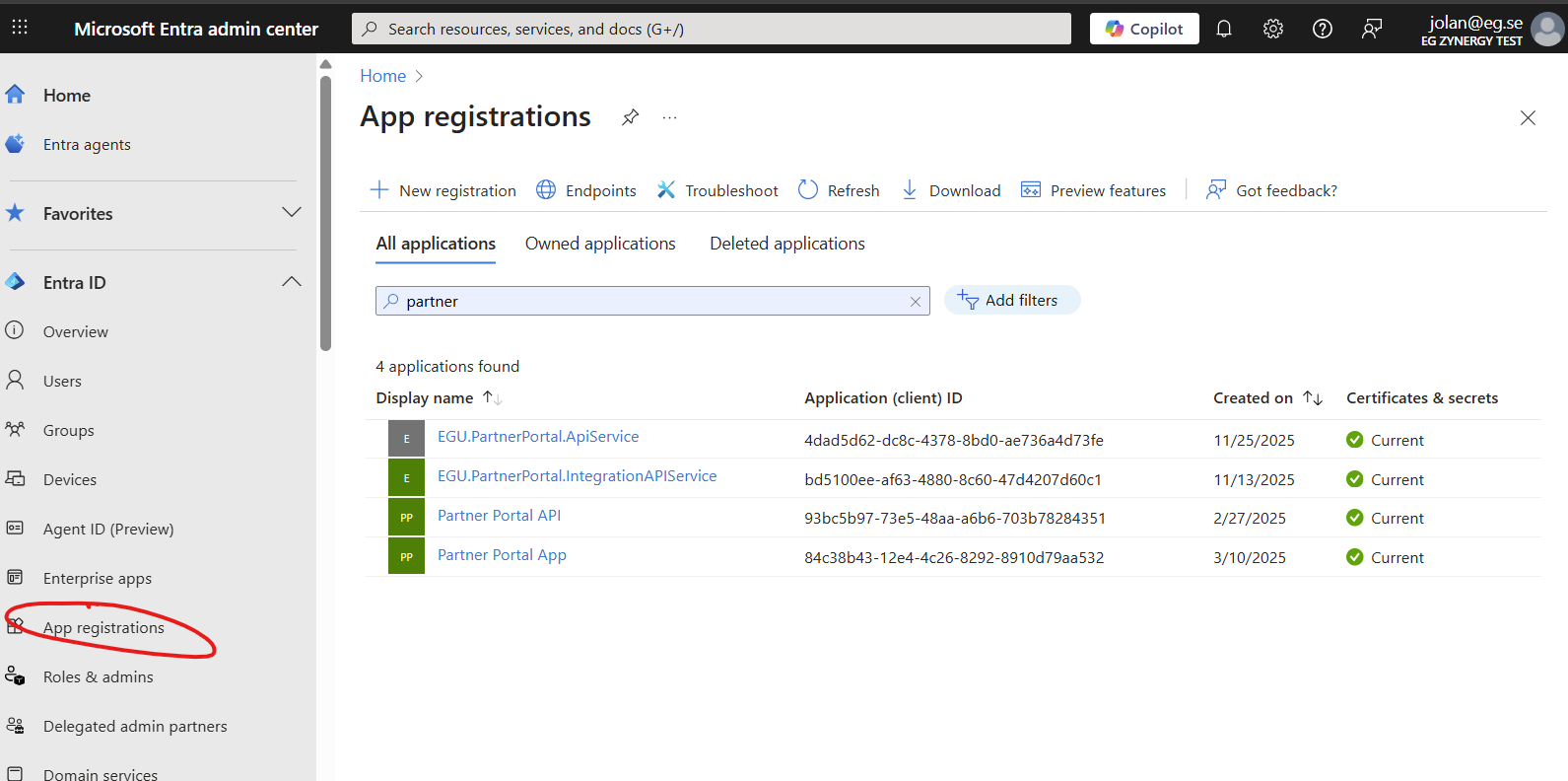Select App registrations in the sidebar
The height and width of the screenshot is (781, 1568).
(x=103, y=627)
